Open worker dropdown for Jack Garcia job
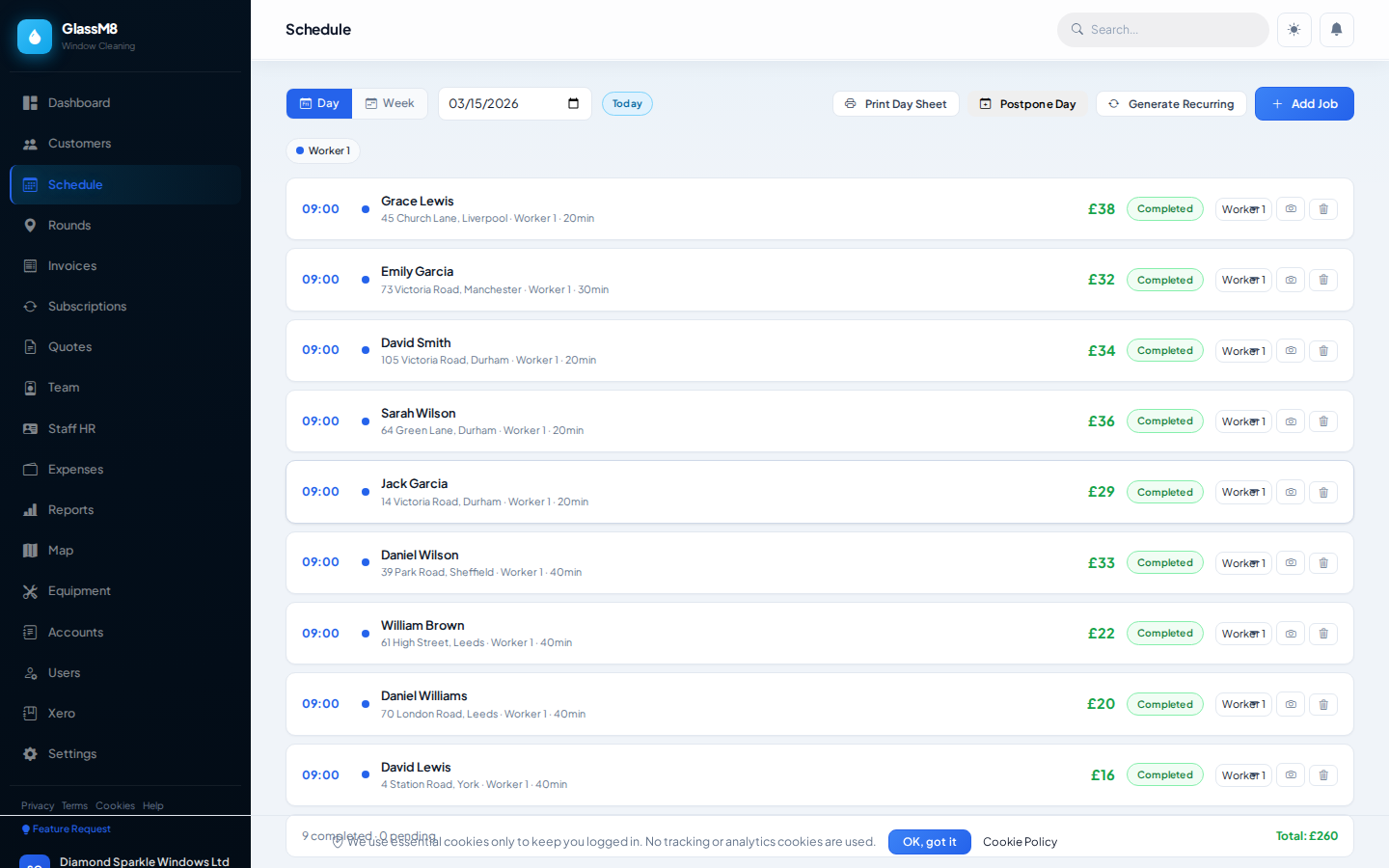 coord(1243,492)
